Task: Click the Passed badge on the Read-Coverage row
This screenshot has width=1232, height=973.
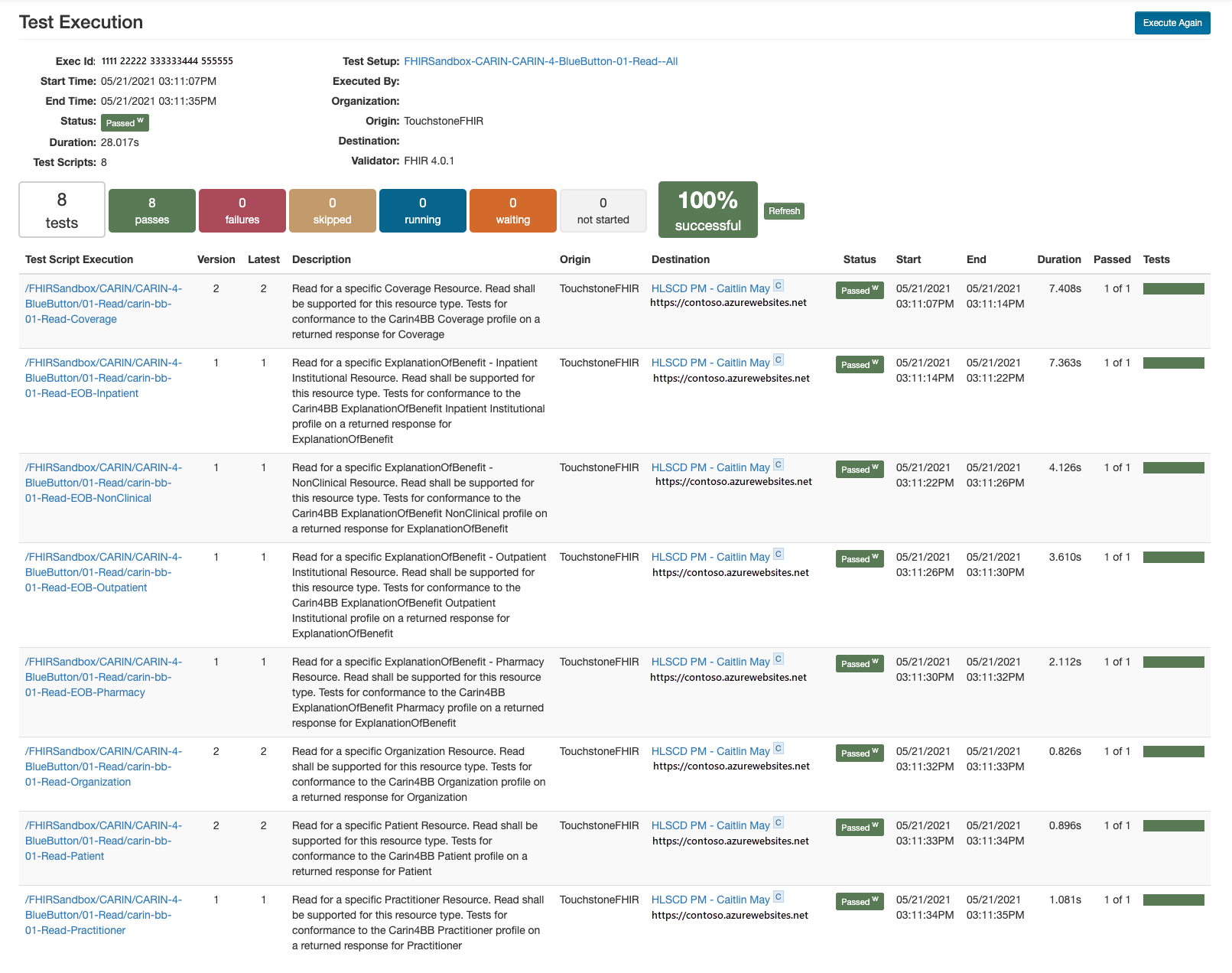Action: coord(858,291)
